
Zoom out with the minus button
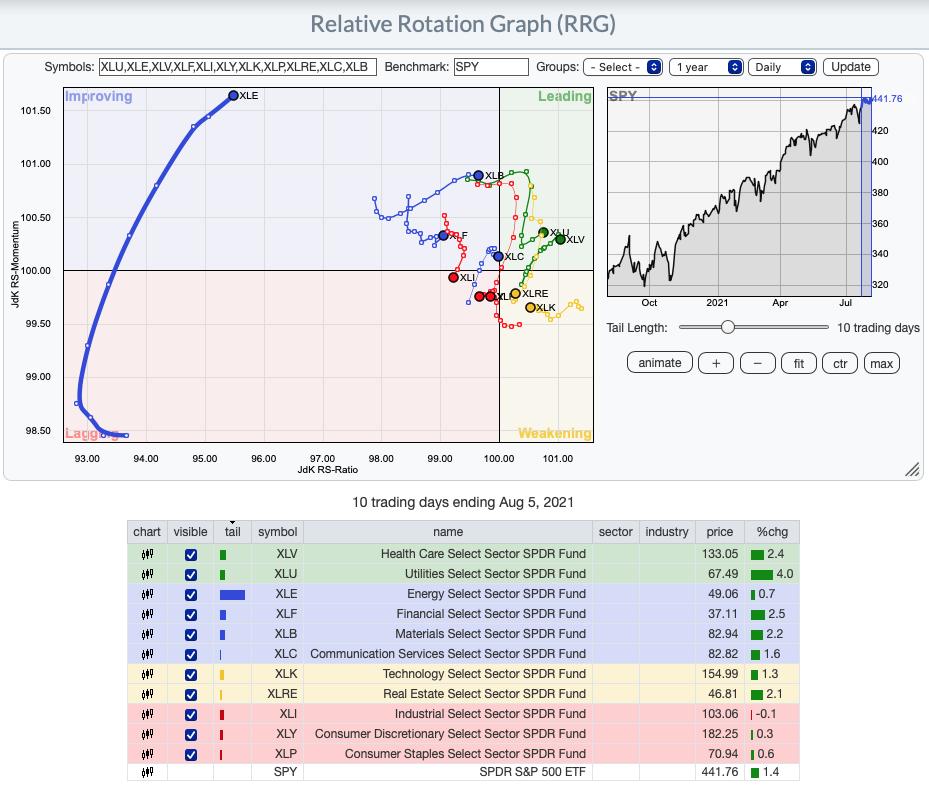pyautogui.click(x=757, y=363)
